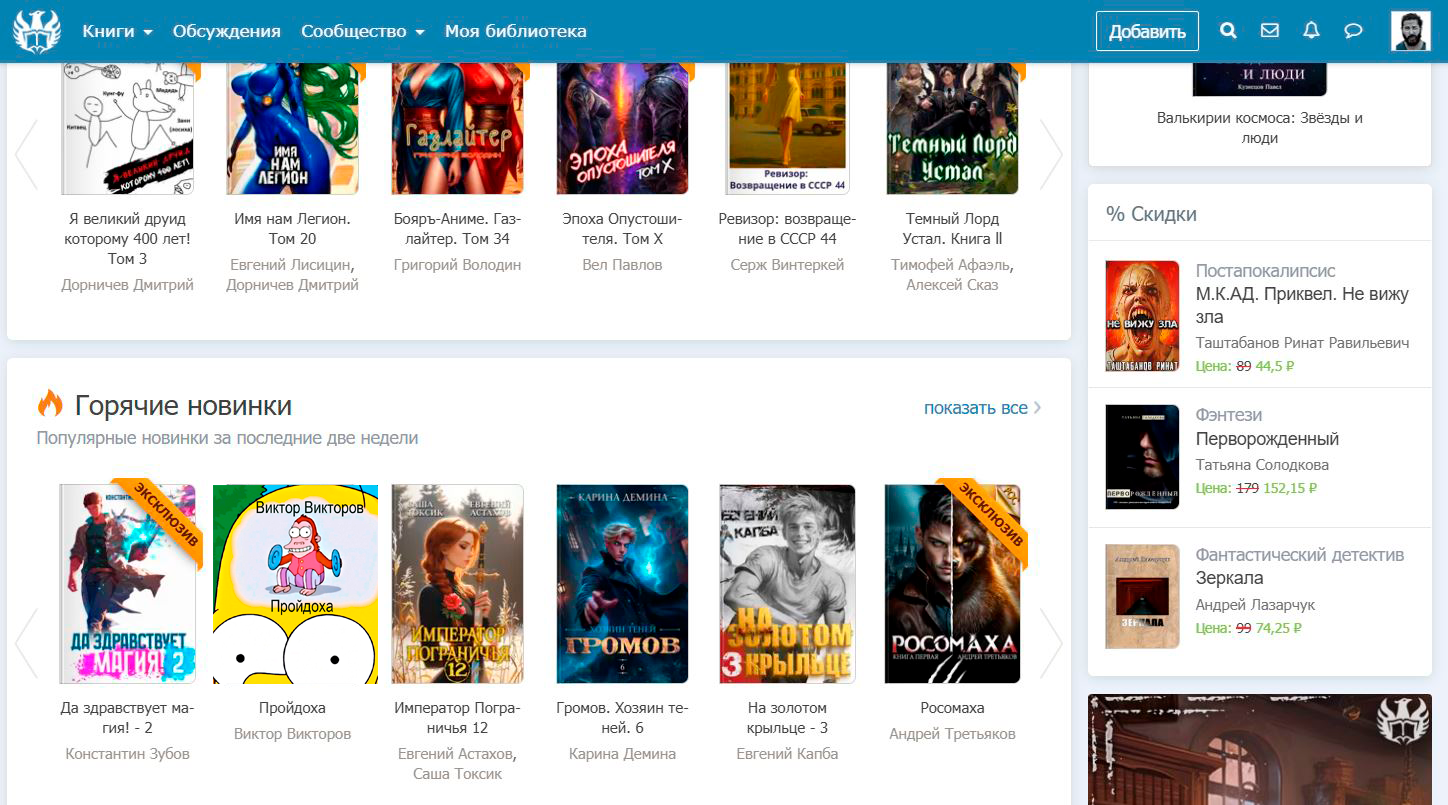Select the Постапокалипсис genre link
The width and height of the screenshot is (1448, 805).
click(x=1265, y=271)
